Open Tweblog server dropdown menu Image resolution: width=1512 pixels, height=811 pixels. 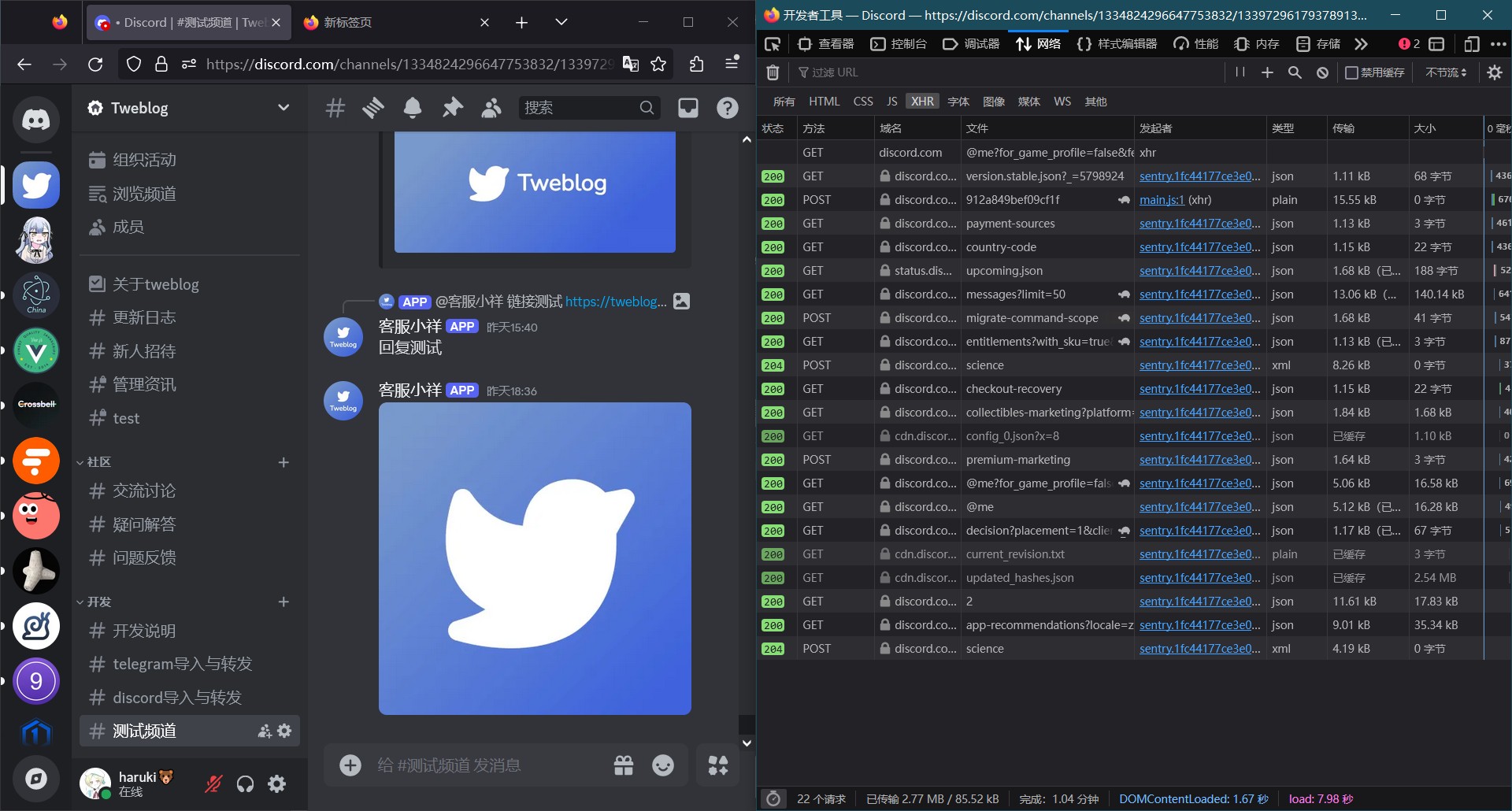point(283,108)
